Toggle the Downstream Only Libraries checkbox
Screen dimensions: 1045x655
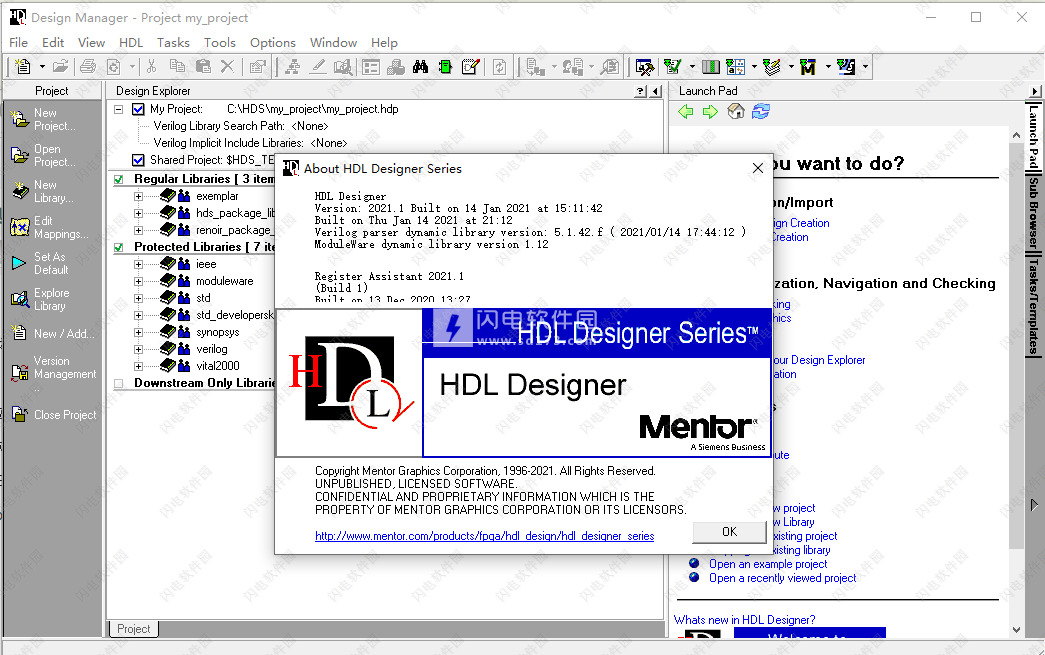(x=119, y=383)
